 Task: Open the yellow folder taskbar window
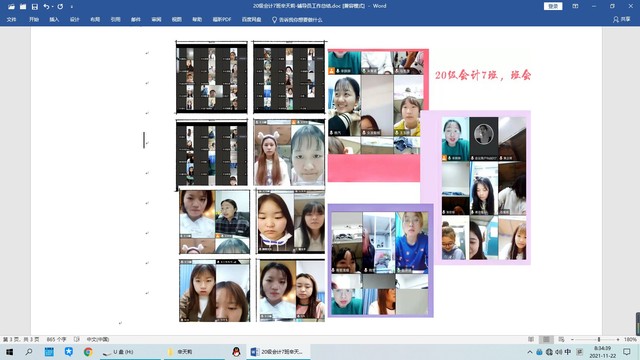pos(194,352)
